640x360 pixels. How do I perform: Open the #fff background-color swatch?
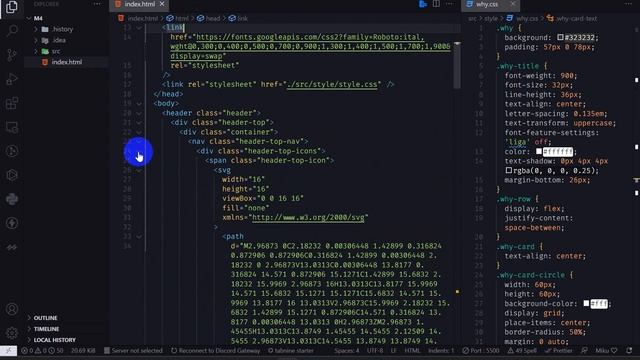tap(586, 303)
